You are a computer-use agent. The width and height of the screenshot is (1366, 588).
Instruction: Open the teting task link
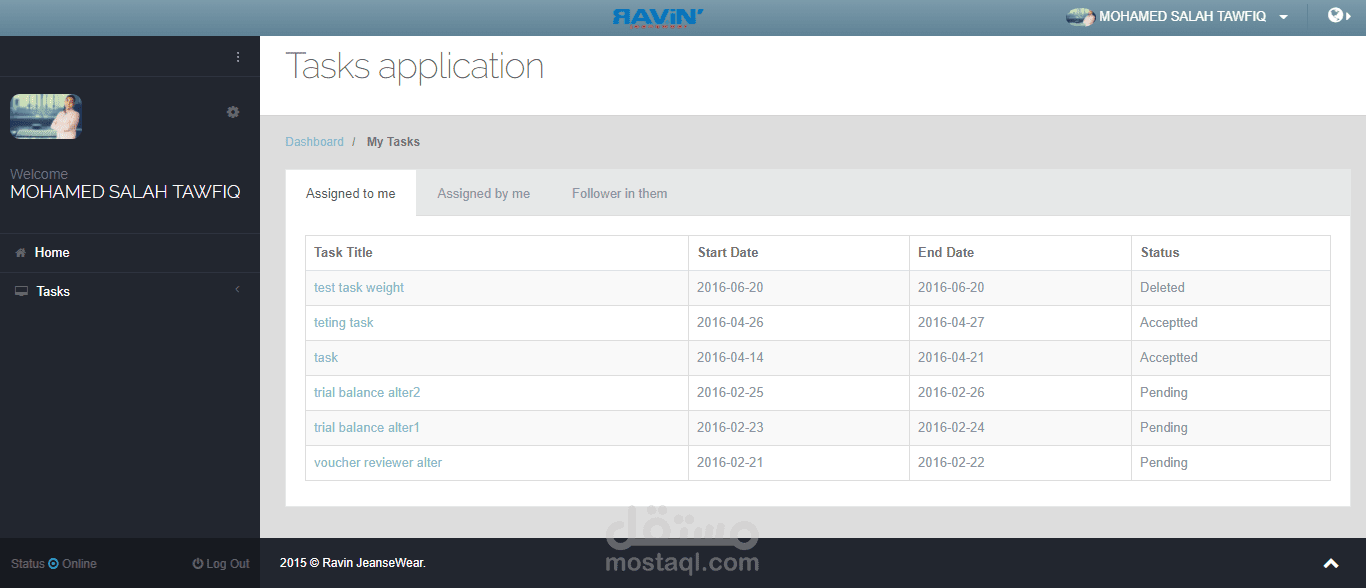click(344, 323)
